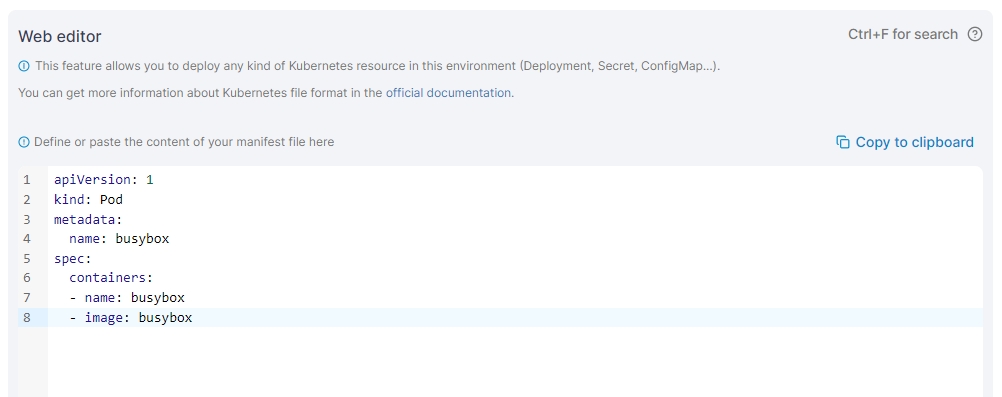Viewport: 1002px width, 397px height.
Task: Place cursor on 'apiVersion: 1' line
Action: tap(104, 180)
